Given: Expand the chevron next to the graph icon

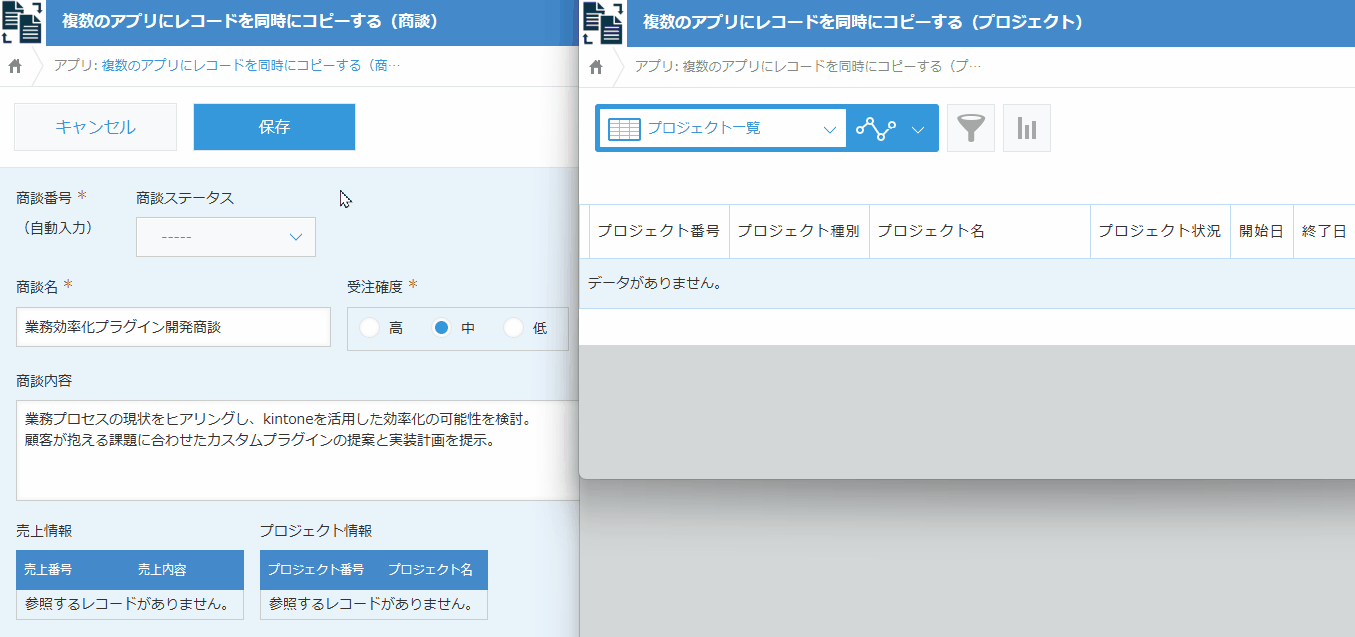Looking at the screenshot, I should coord(918,129).
